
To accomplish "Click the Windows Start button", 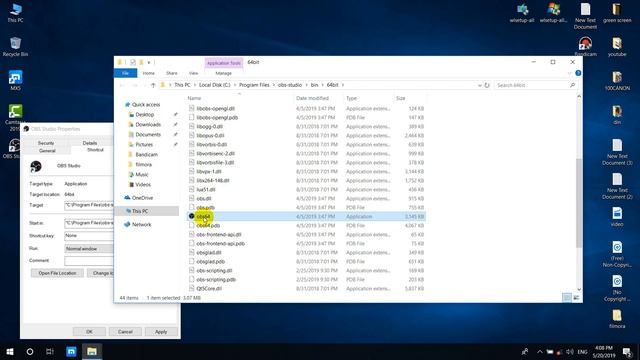I will tap(10, 351).
